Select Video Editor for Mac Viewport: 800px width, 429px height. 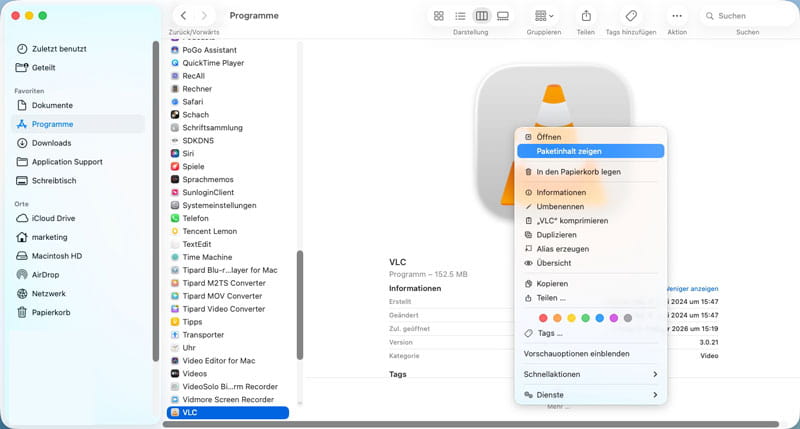tap(219, 361)
